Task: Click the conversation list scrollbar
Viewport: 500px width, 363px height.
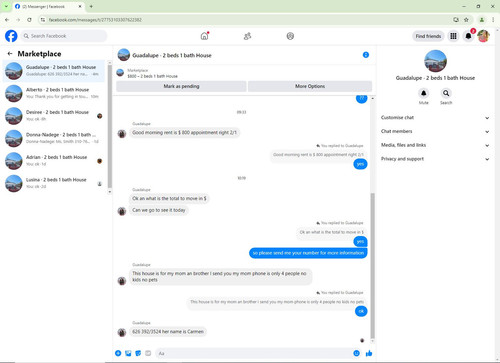Action: click(110, 127)
